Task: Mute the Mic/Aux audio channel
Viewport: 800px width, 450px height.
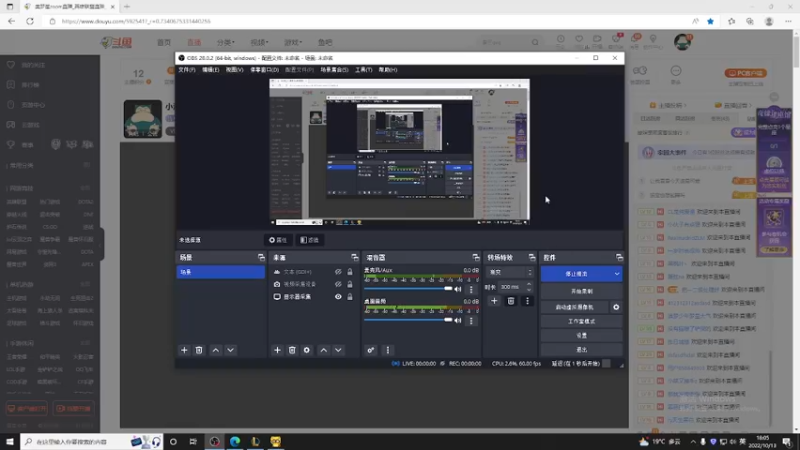Action: click(458, 289)
